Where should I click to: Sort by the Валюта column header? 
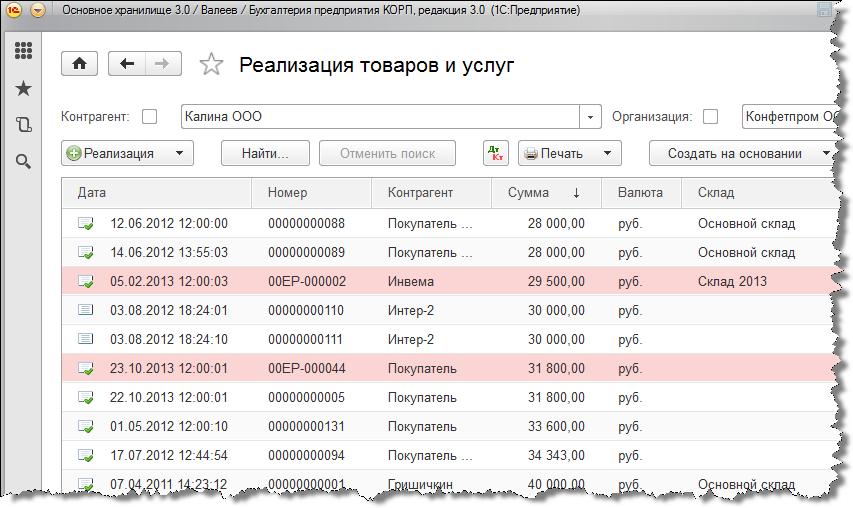point(641,193)
